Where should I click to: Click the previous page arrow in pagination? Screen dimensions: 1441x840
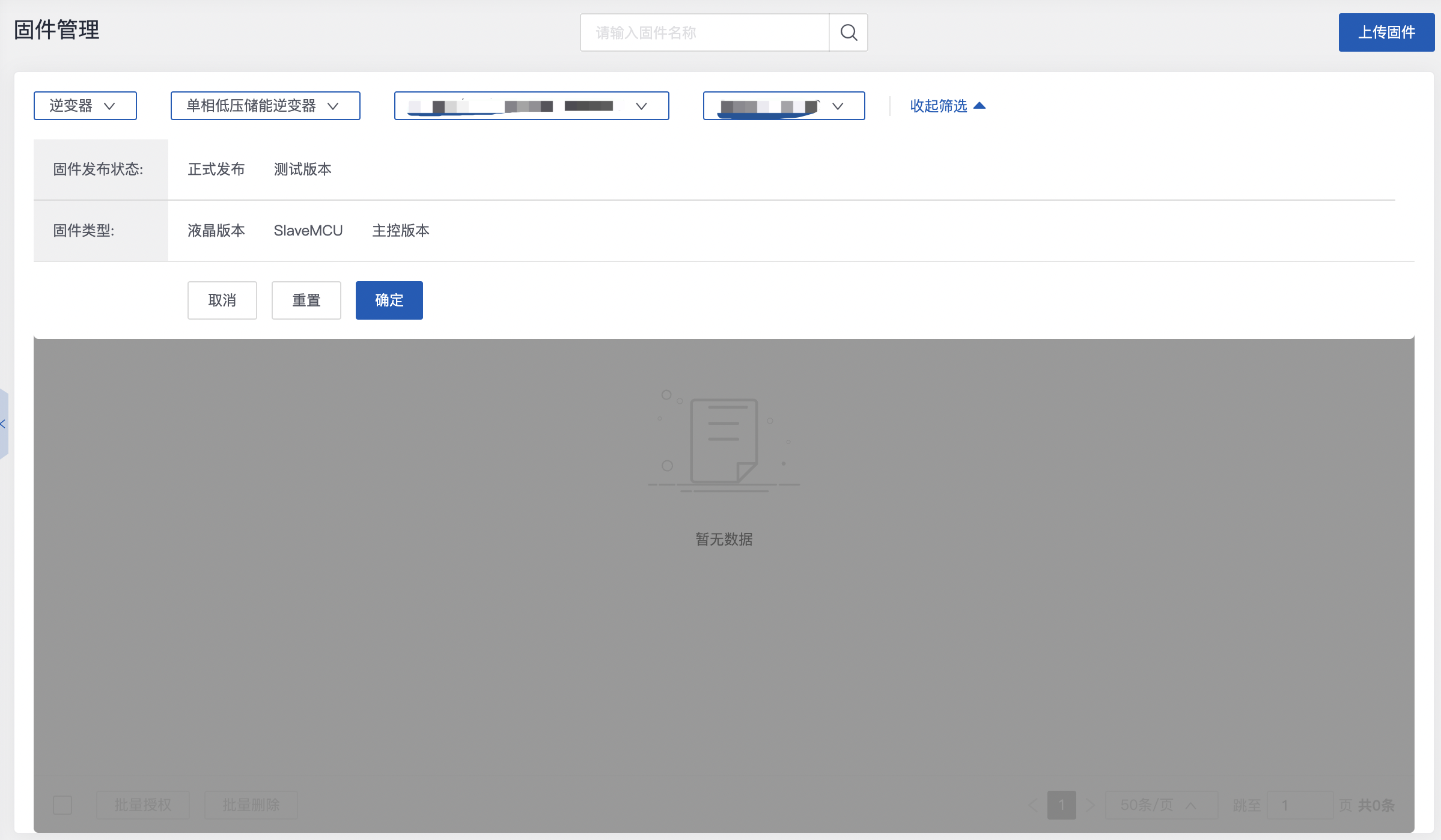[1033, 805]
